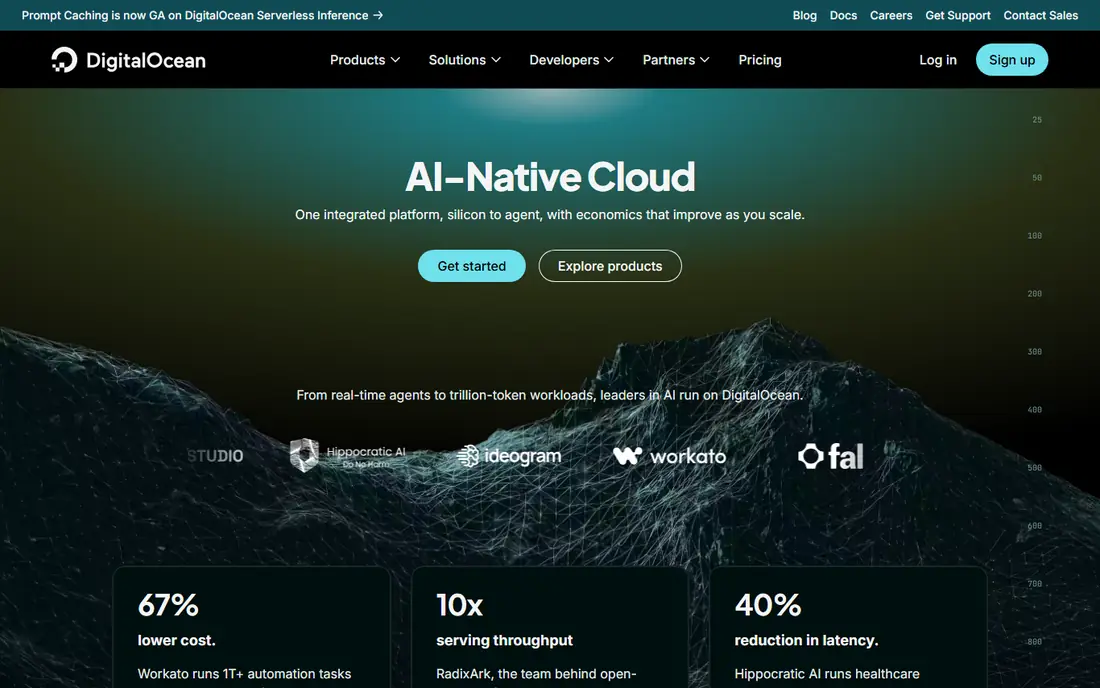Image resolution: width=1100 pixels, height=688 pixels.
Task: Click the DigitalOcean wordmark
Action: (x=146, y=60)
